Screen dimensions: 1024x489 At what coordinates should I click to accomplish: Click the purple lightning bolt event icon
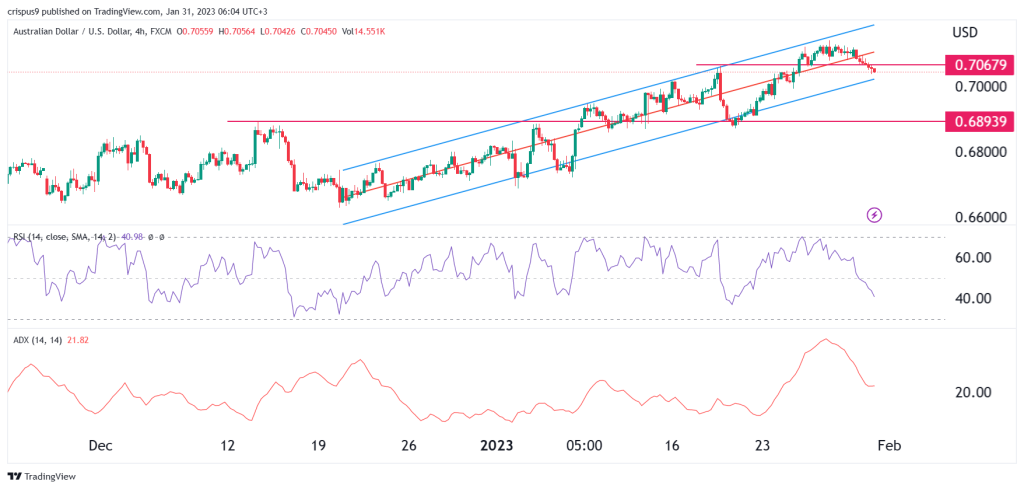pos(874,215)
